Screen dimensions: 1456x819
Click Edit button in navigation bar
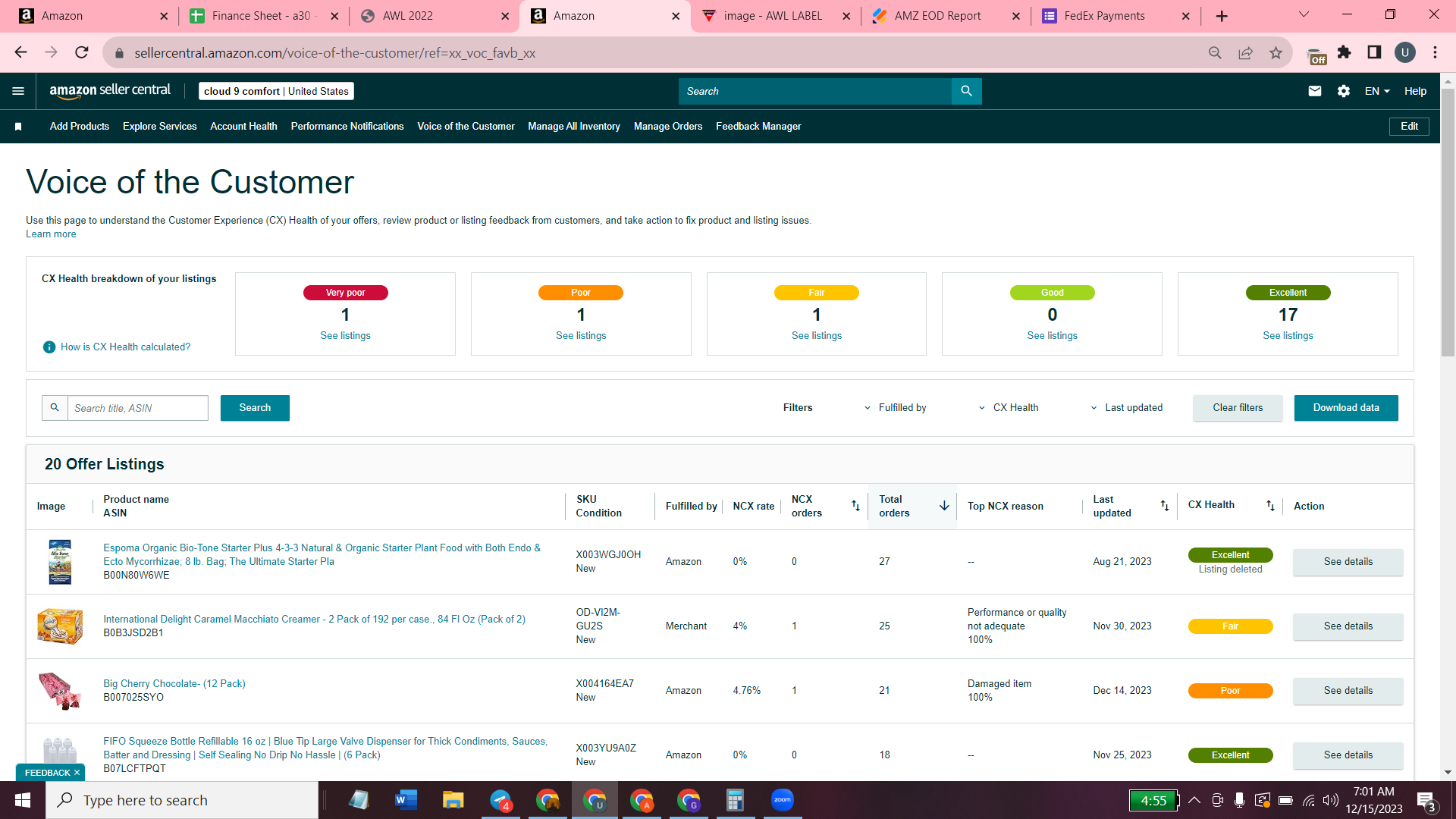(1409, 127)
